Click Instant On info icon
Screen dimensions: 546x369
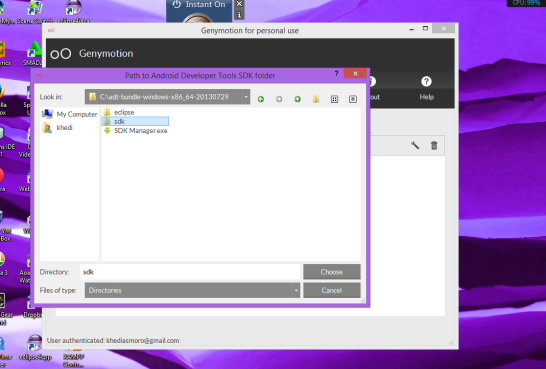(239, 15)
